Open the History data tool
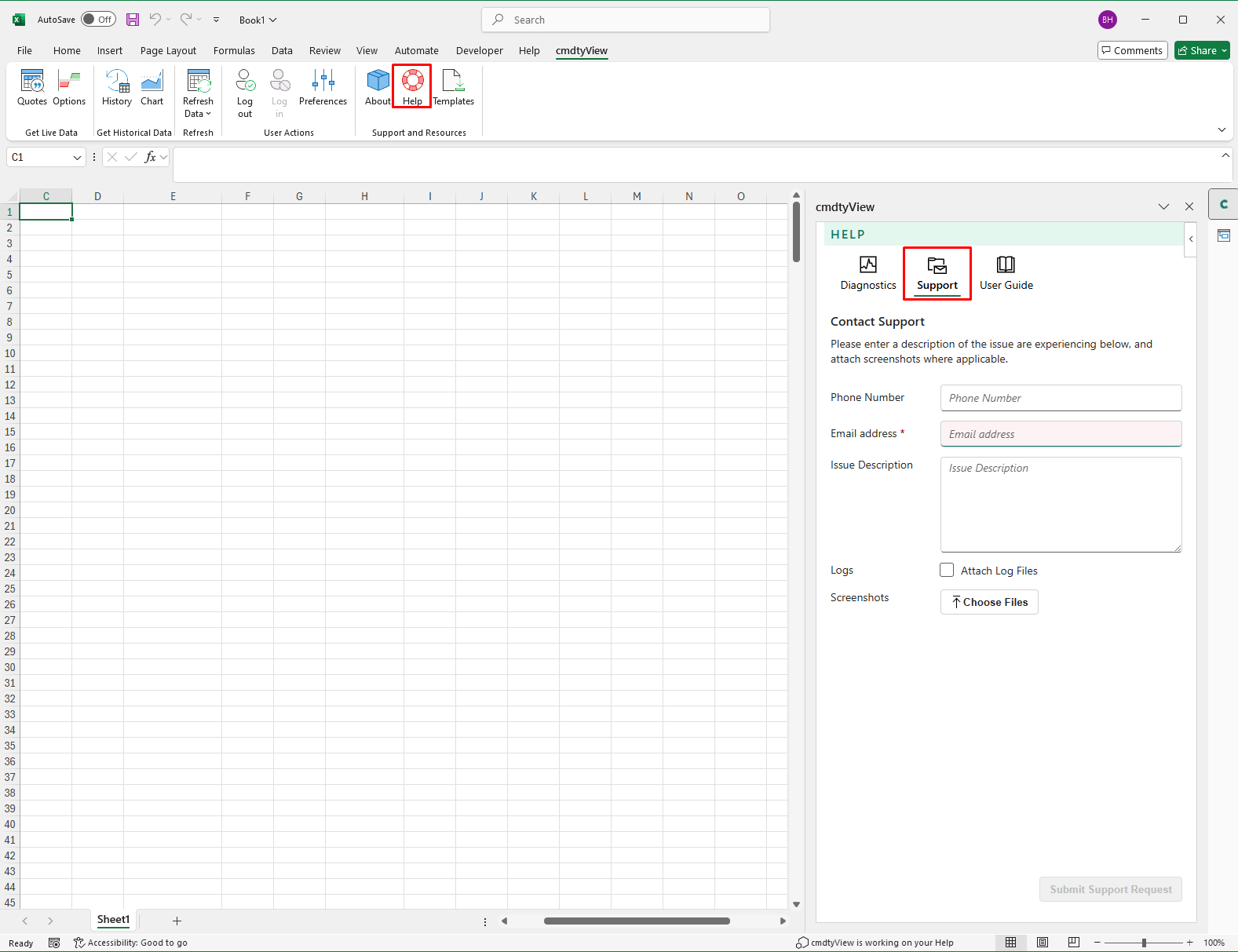 (117, 87)
